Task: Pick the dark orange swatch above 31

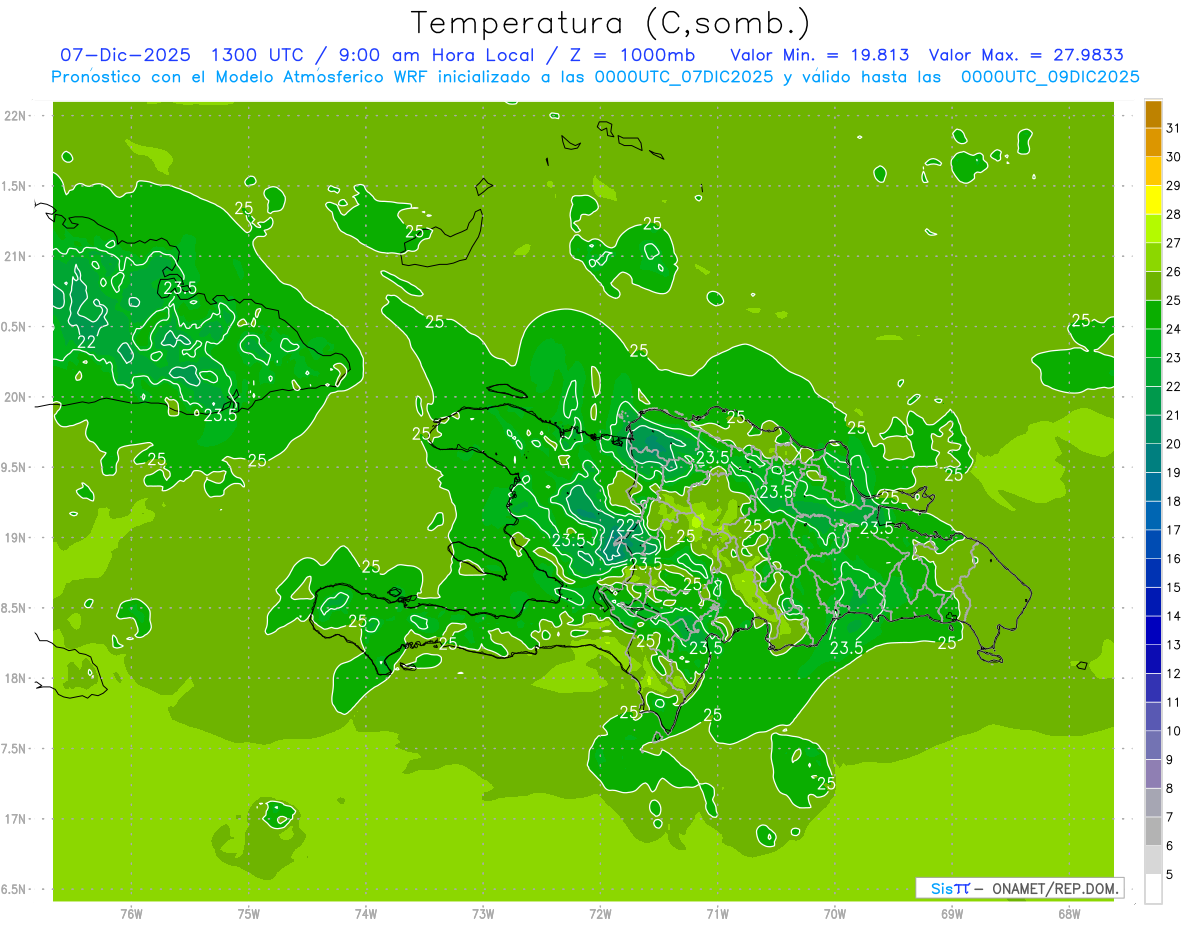Action: [1153, 114]
